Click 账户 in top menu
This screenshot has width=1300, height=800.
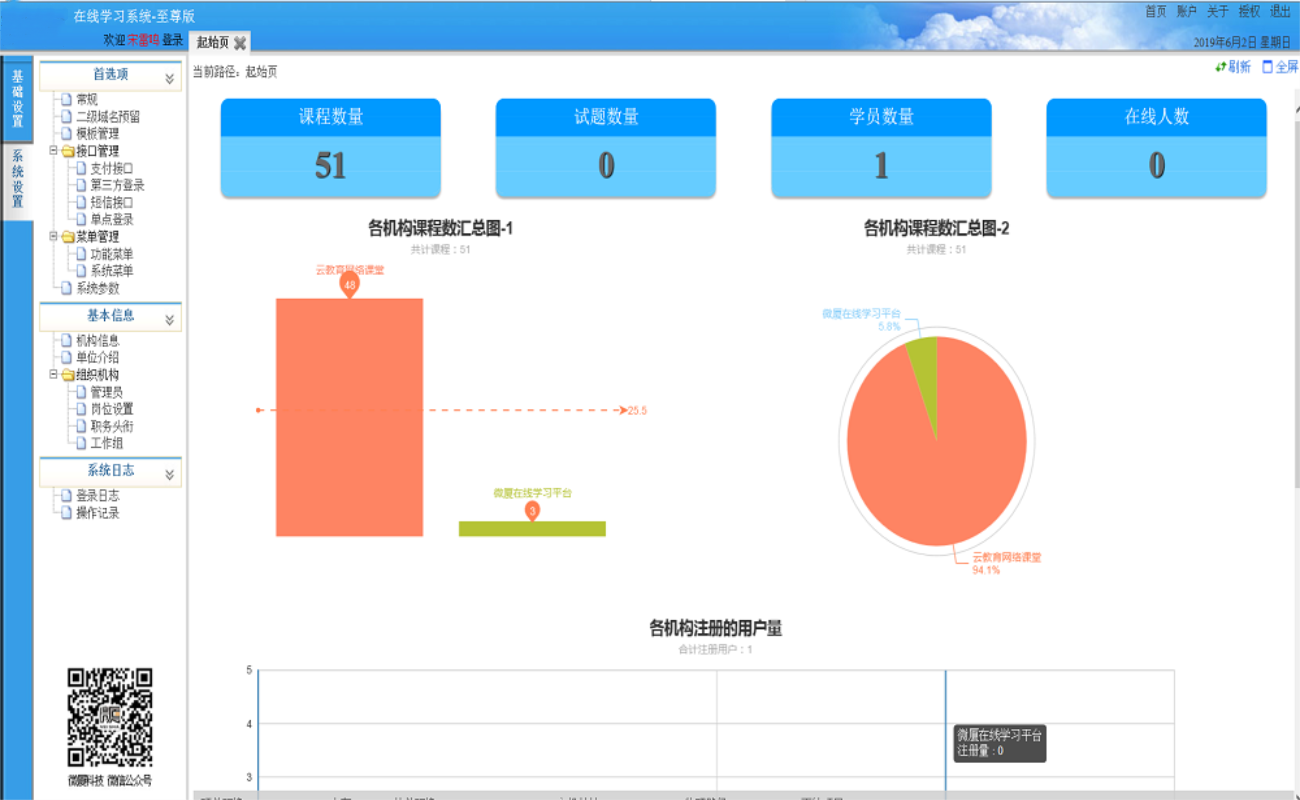(1187, 12)
